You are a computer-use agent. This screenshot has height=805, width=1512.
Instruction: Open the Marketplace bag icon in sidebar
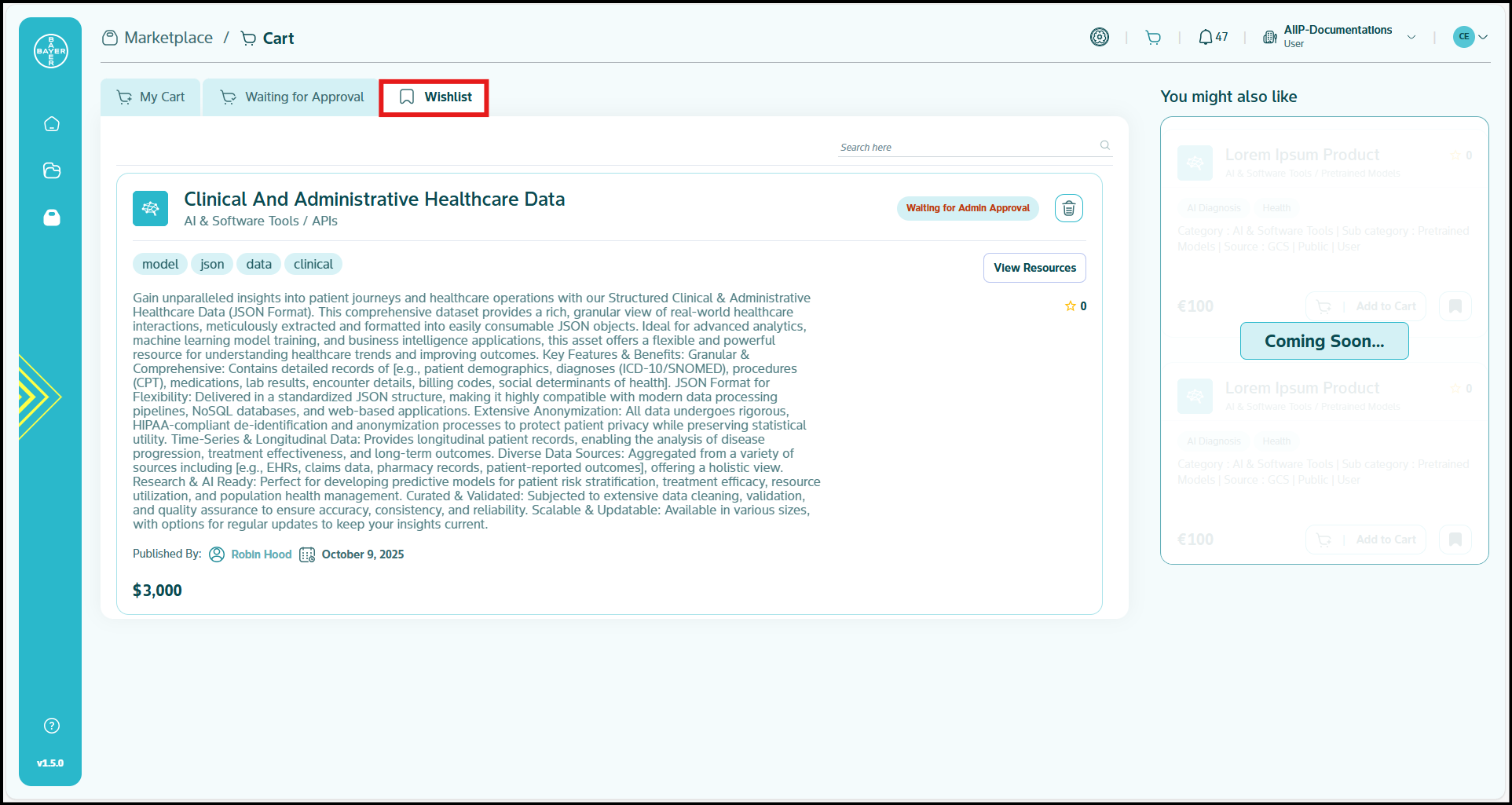pos(52,218)
